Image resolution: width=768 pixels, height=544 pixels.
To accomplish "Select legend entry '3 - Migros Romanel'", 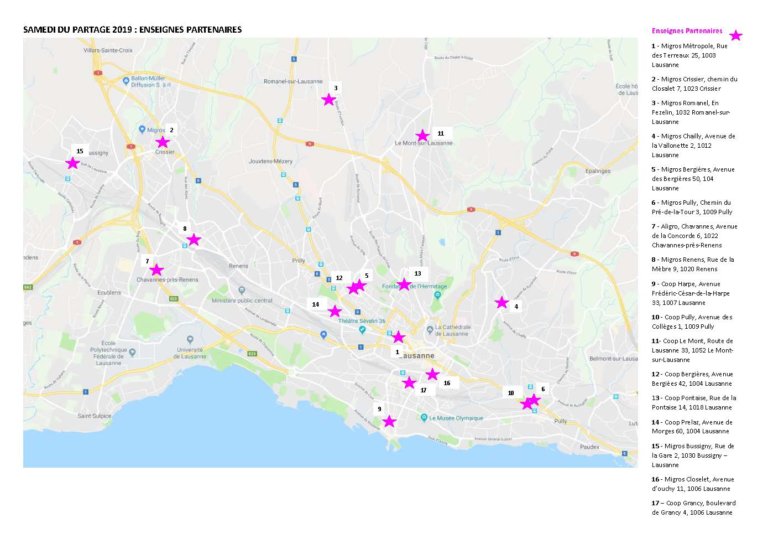I will 691,112.
